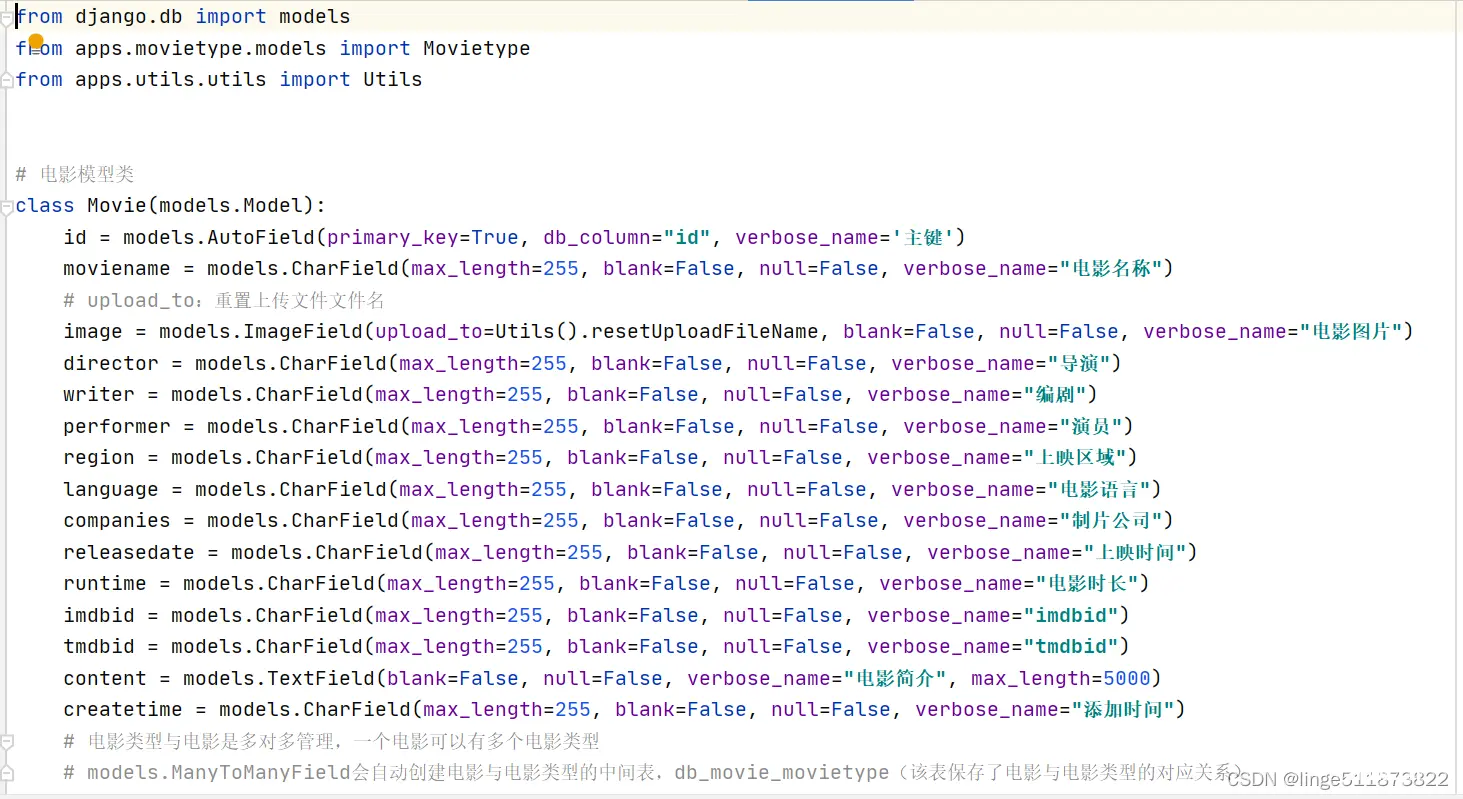This screenshot has height=799, width=1463.
Task: Click the 'imdbid' field name at line start
Action: pyautogui.click(x=99, y=615)
